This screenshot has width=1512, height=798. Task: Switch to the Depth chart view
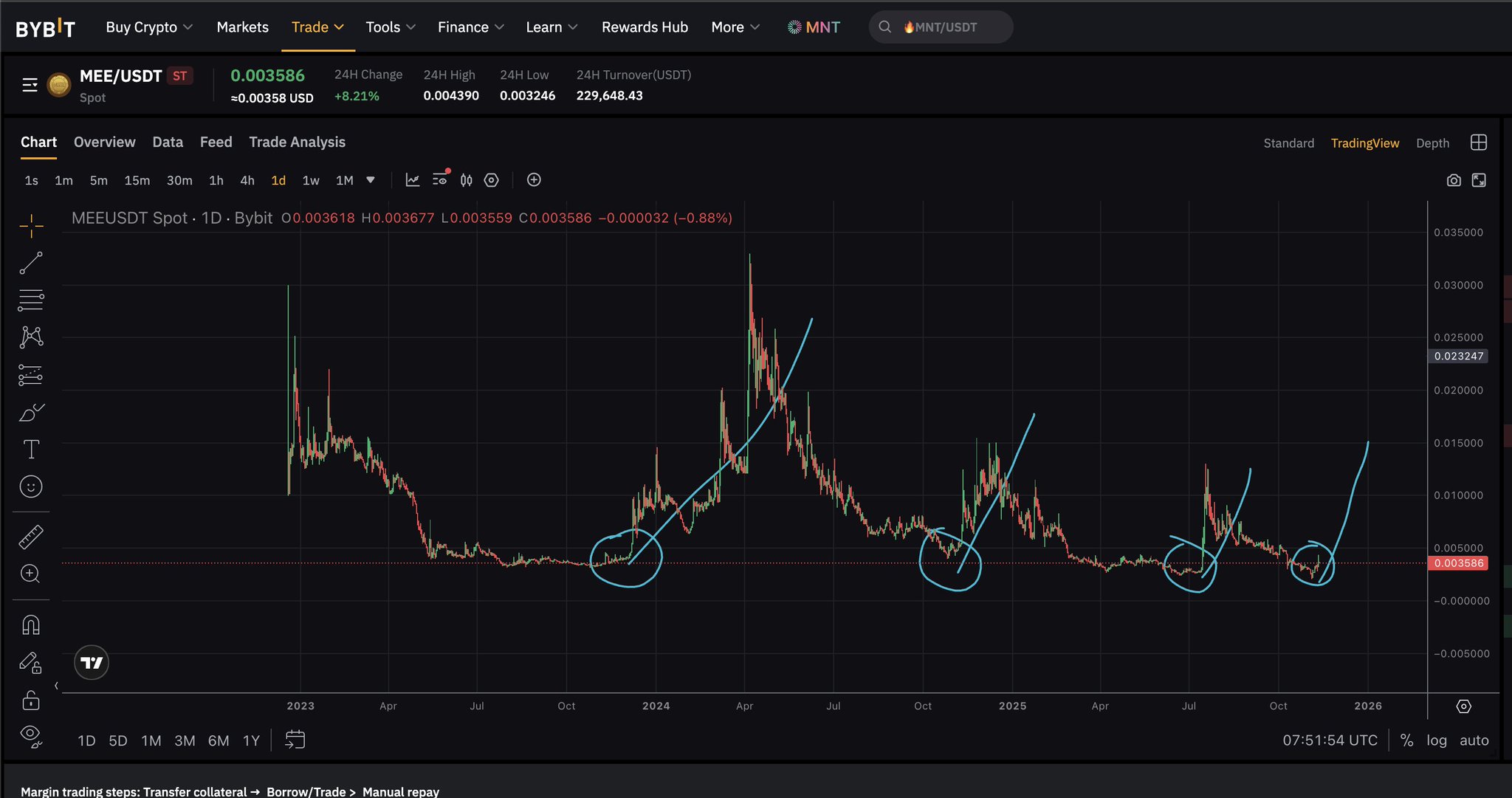coord(1432,143)
